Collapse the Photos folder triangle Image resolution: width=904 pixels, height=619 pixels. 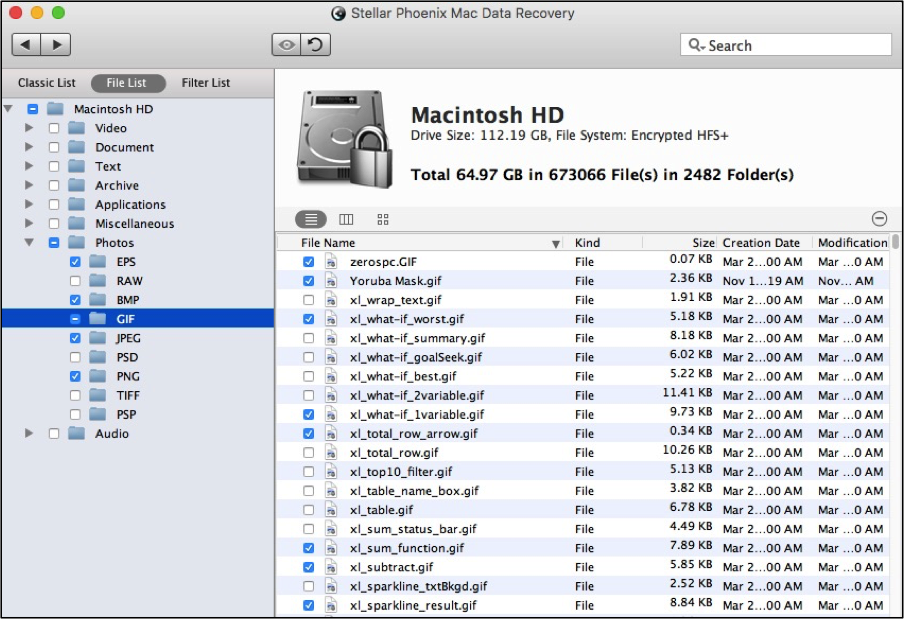click(x=29, y=243)
